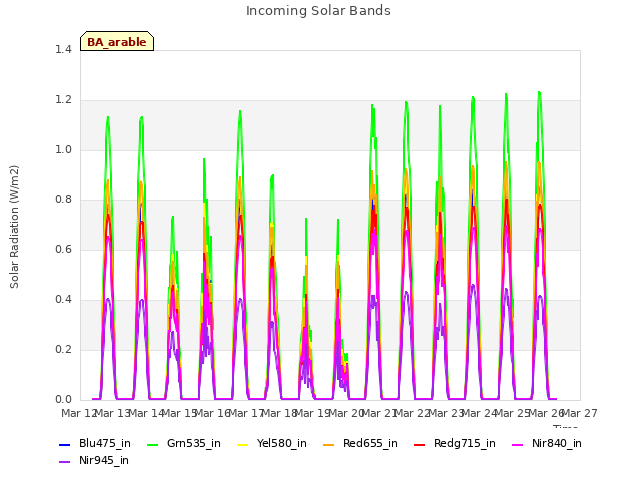
Task: Click the 0.0 y-axis tick label
Action: click(x=63, y=400)
